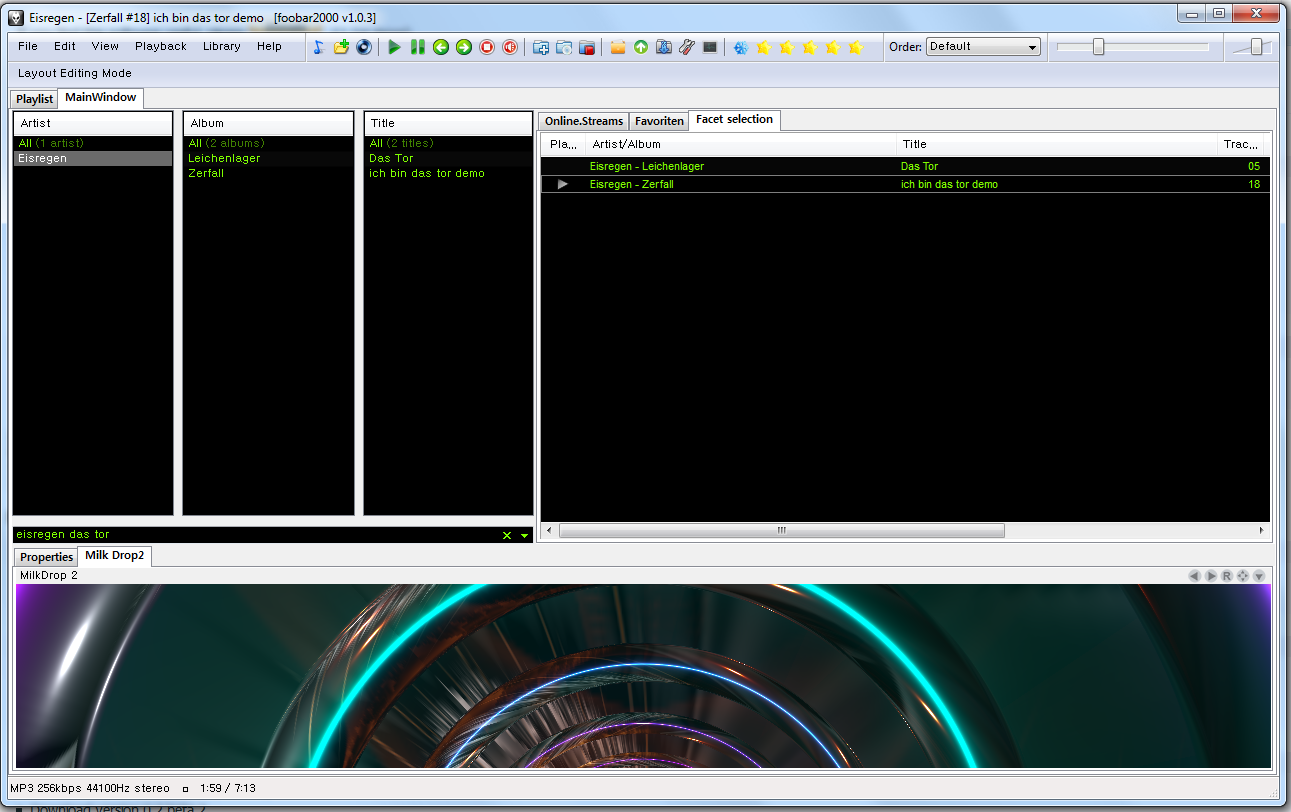Open the Edit menu
The image size is (1291, 812).
tap(65, 46)
